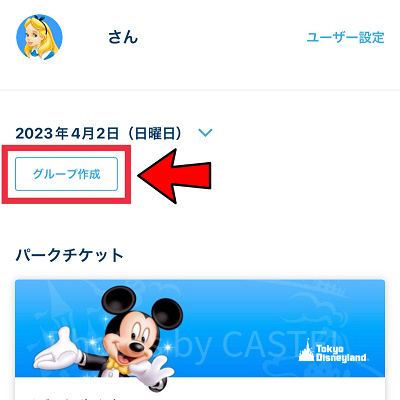Screen dimensions: 400x400
Task: Tap the (日曜日) day-of-week text
Action: click(154, 133)
